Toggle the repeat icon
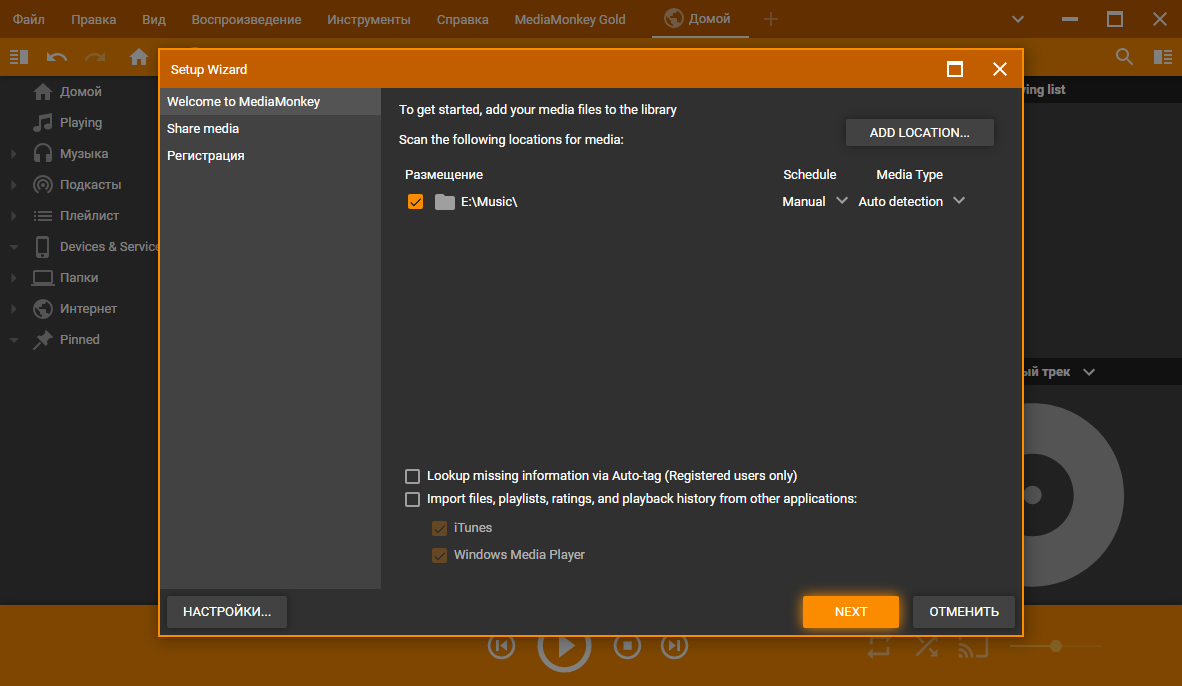 coord(879,647)
